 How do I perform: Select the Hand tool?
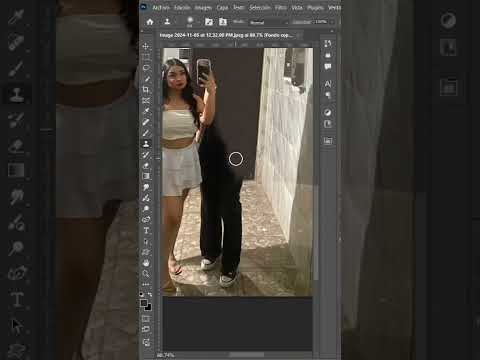pos(146,263)
